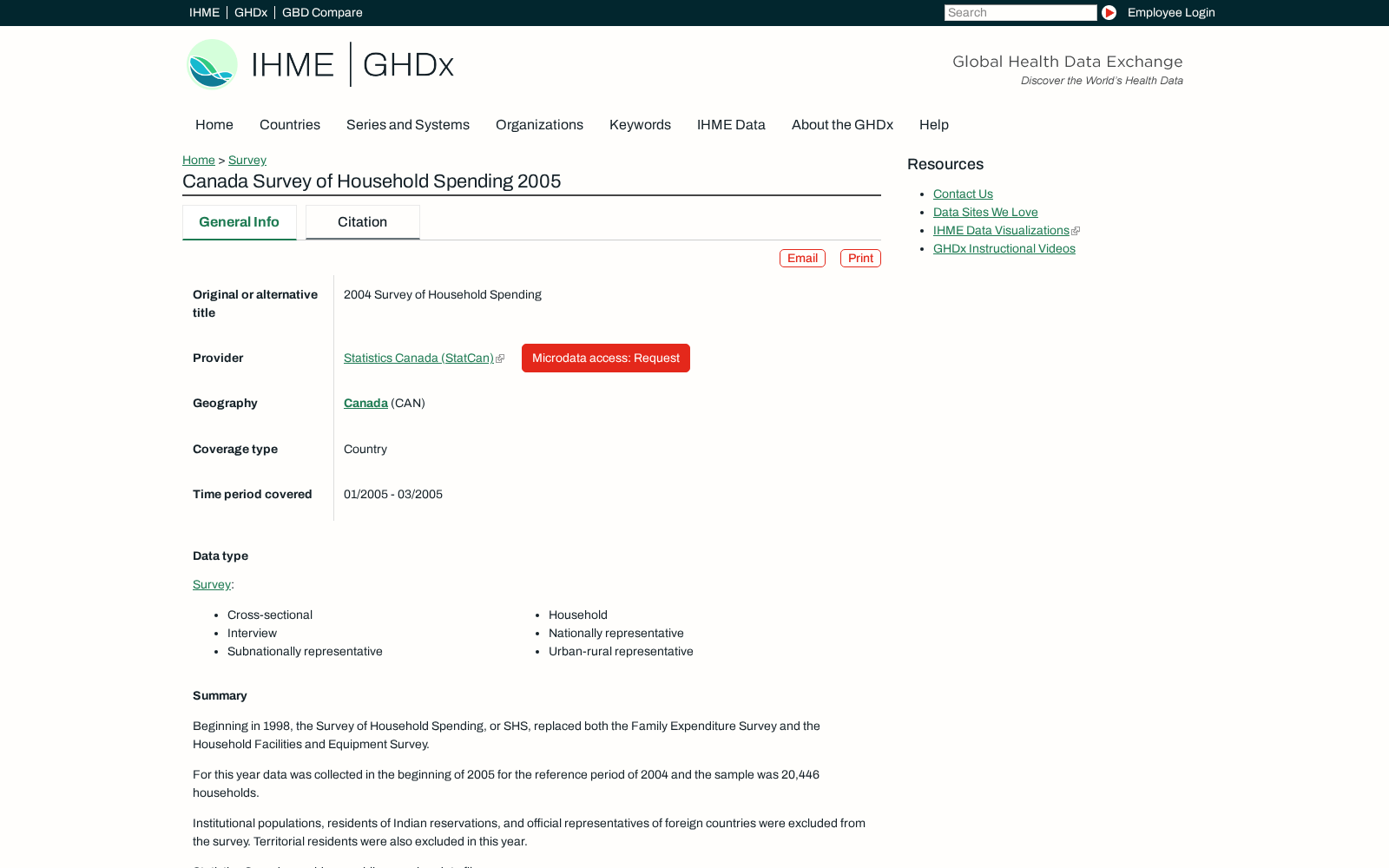Click the Survey breadcrumb link
The height and width of the screenshot is (868, 1389).
point(247,160)
